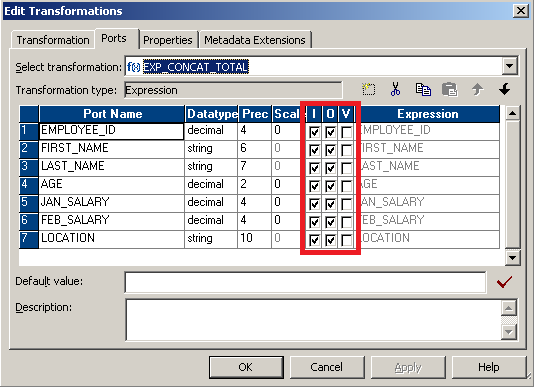Viewport: 534px width, 387px height.
Task: Click the Port Name column header
Action: [112, 114]
